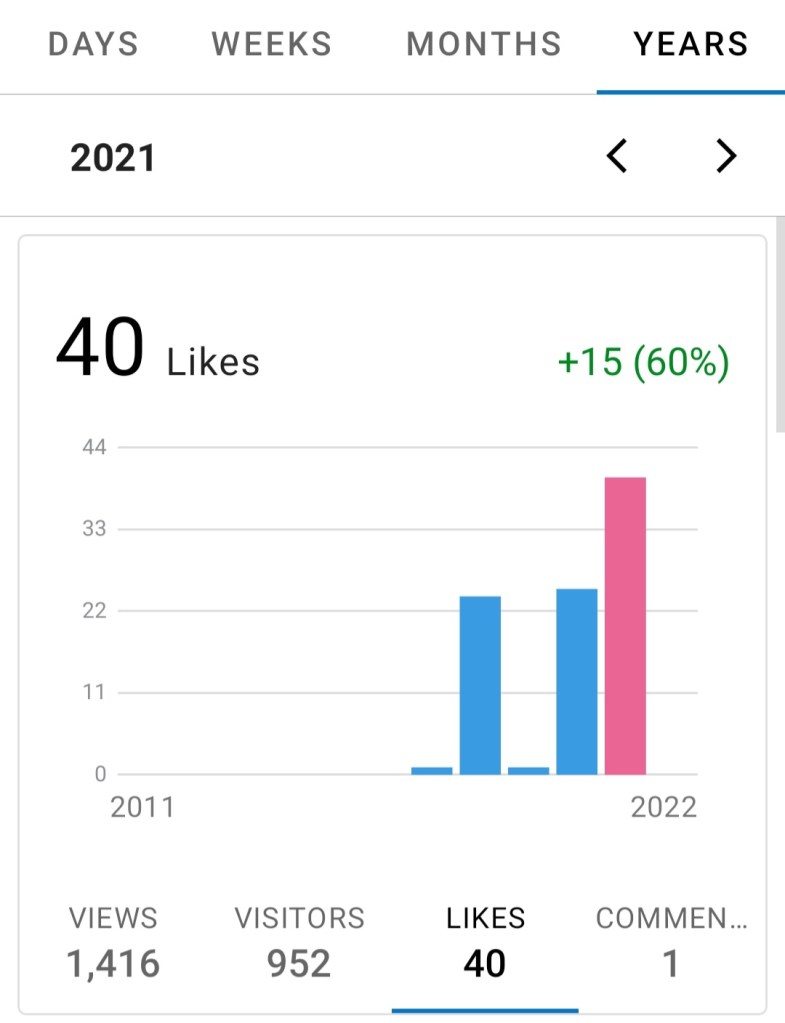Show the Views stat
785x1023 pixels.
click(113, 941)
